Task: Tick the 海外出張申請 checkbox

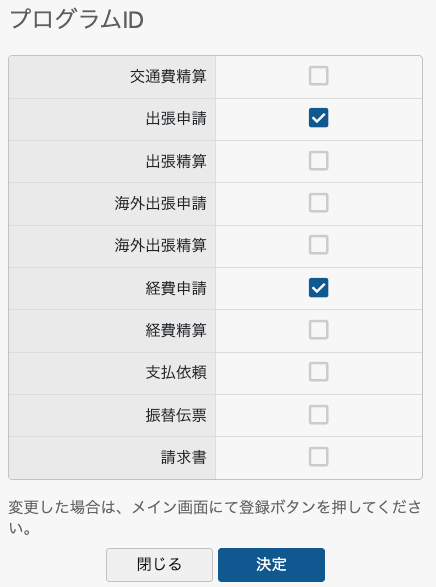Action: (318, 203)
